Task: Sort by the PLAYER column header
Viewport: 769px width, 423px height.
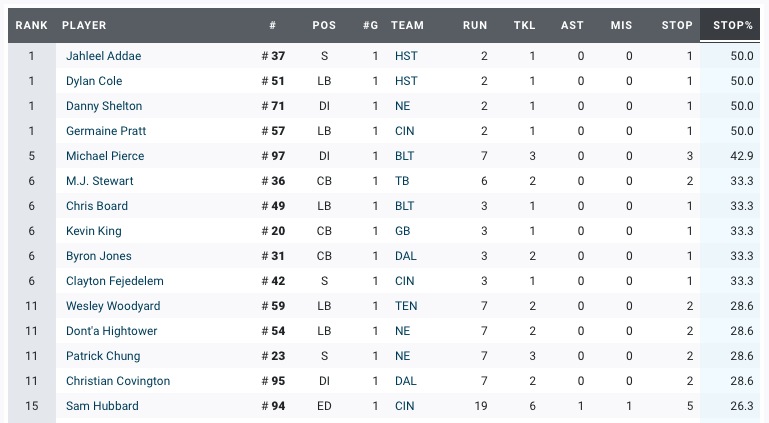Action: click(84, 25)
